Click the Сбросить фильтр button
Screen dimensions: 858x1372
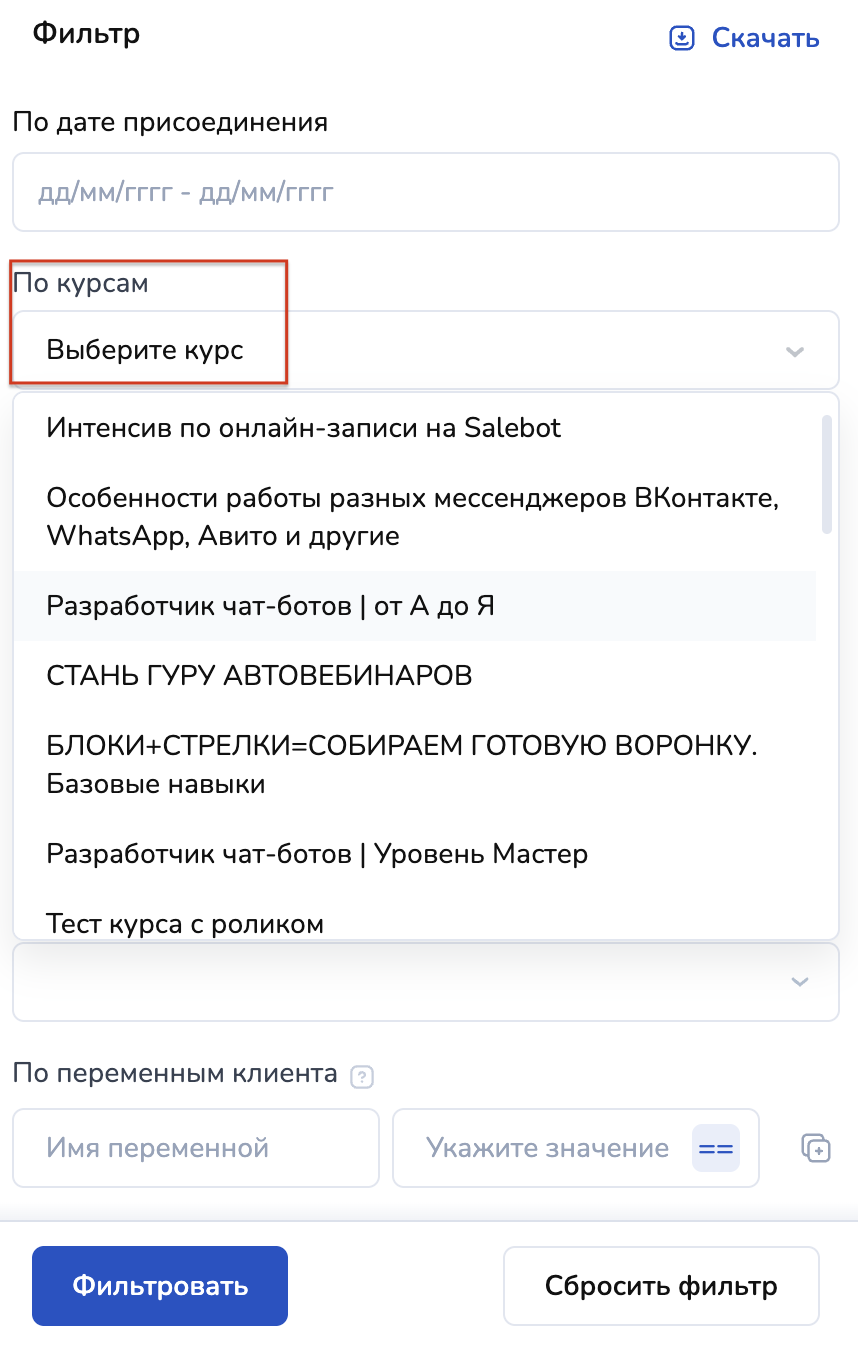coord(661,1285)
